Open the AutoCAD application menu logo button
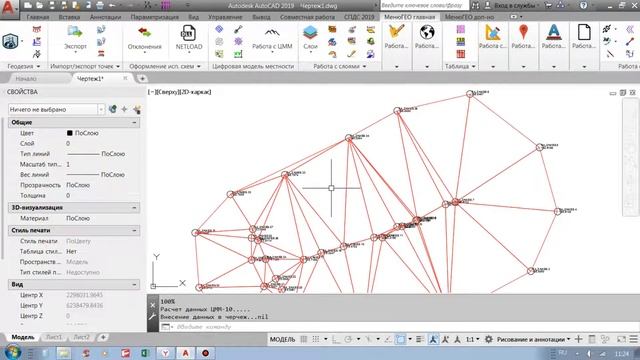 (9, 8)
